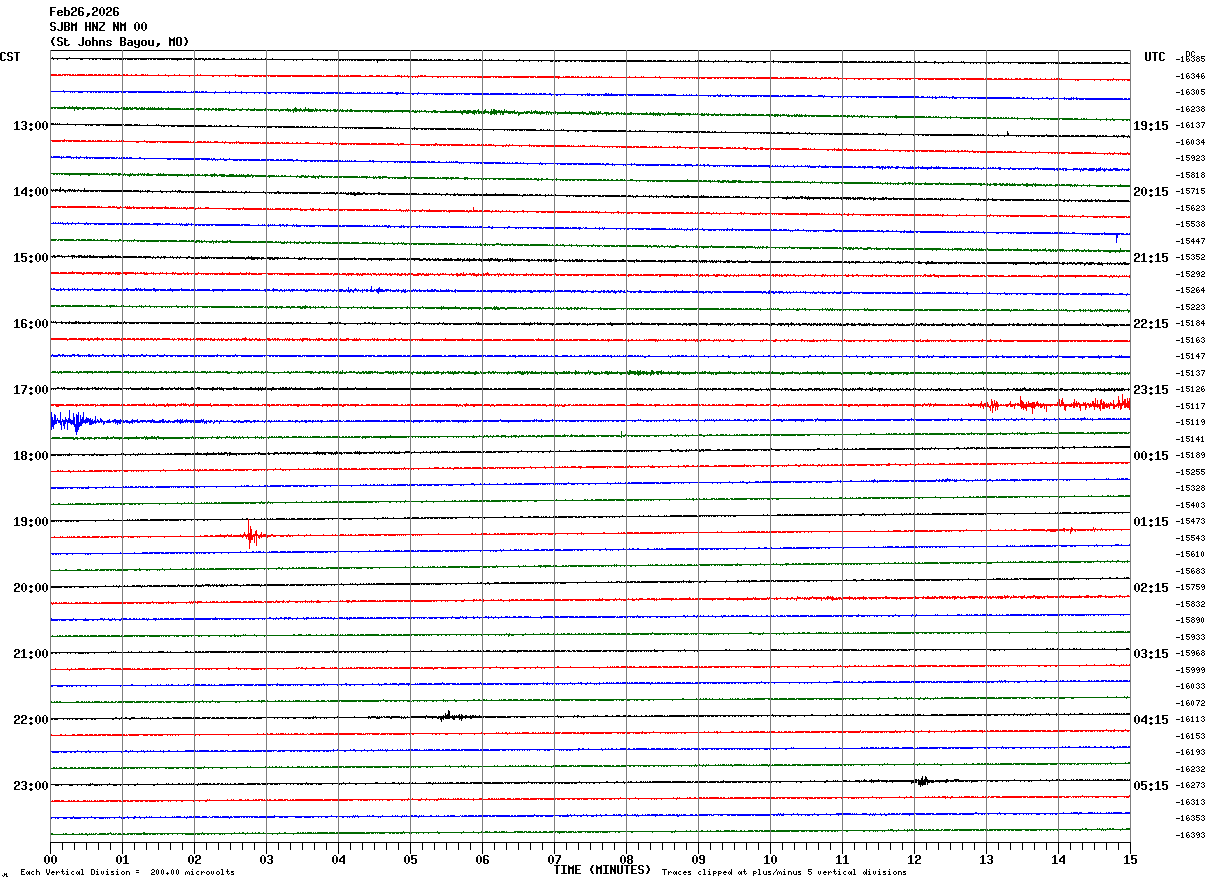Click the TIME (MINUTES) axis label
This screenshot has width=1210, height=886.
click(602, 870)
